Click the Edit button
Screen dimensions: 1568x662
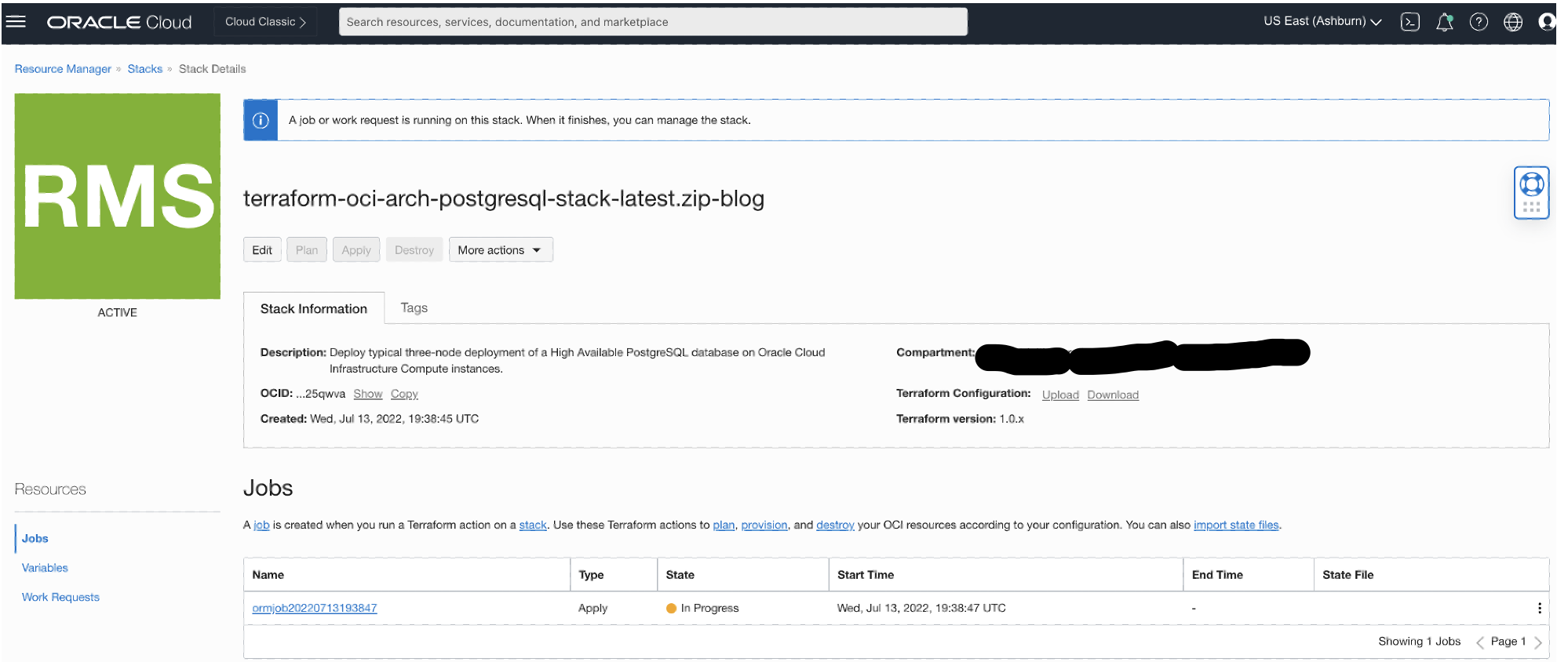point(262,250)
